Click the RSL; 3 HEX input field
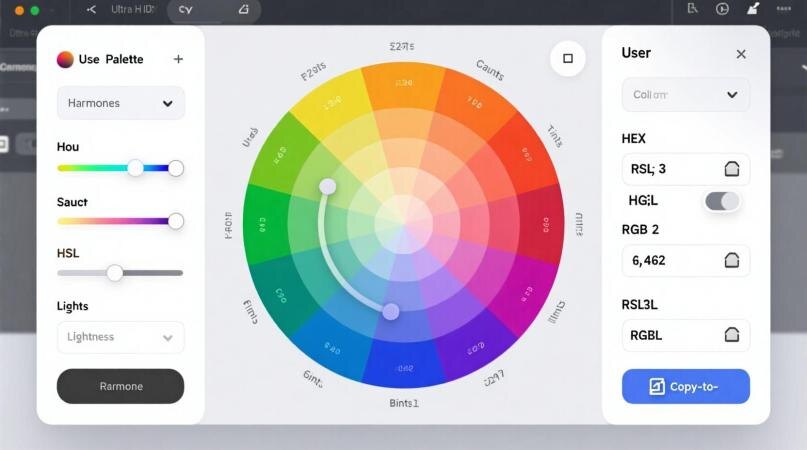 tap(686, 169)
